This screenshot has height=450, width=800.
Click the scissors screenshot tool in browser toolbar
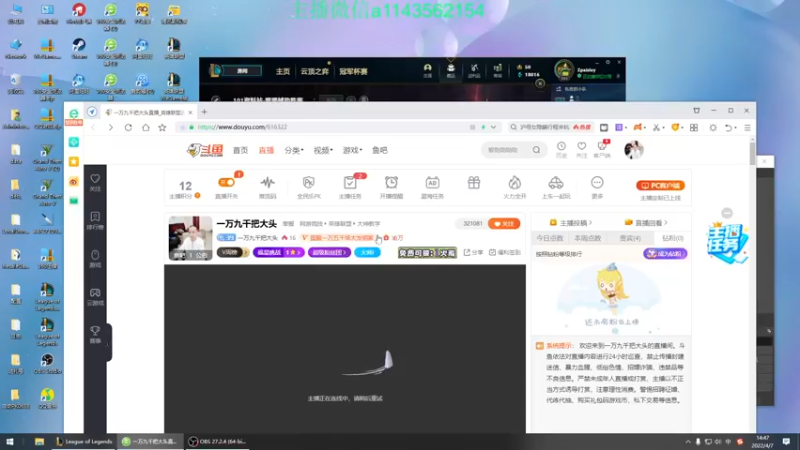pos(657,128)
